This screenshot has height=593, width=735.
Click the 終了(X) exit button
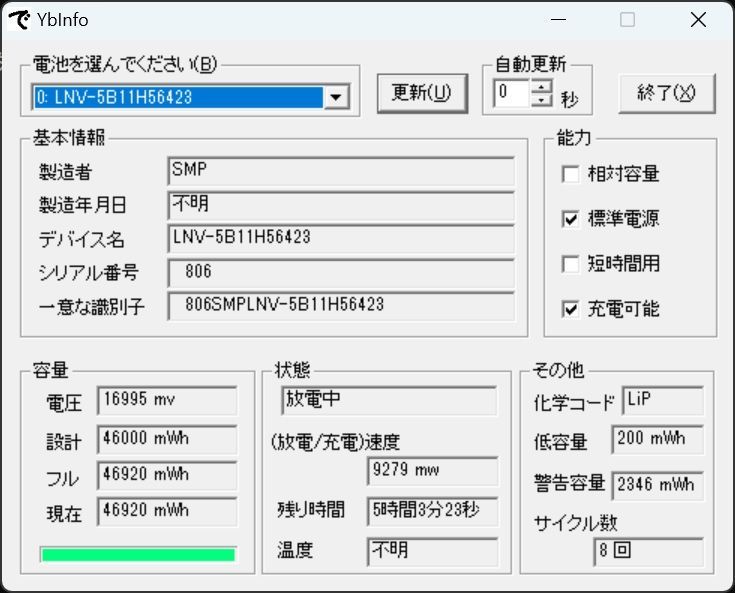[666, 93]
